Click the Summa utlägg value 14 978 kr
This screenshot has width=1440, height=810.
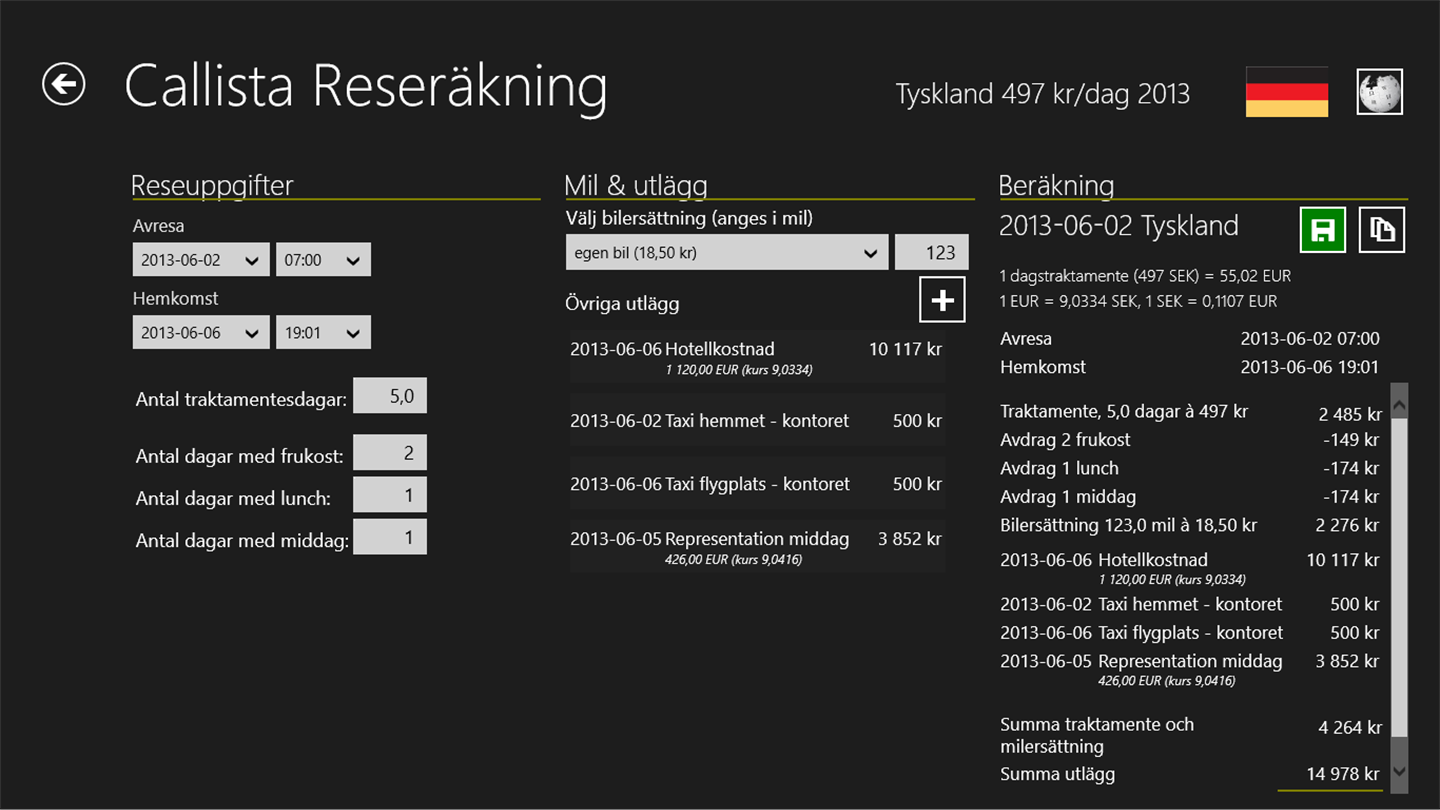pos(1343,774)
